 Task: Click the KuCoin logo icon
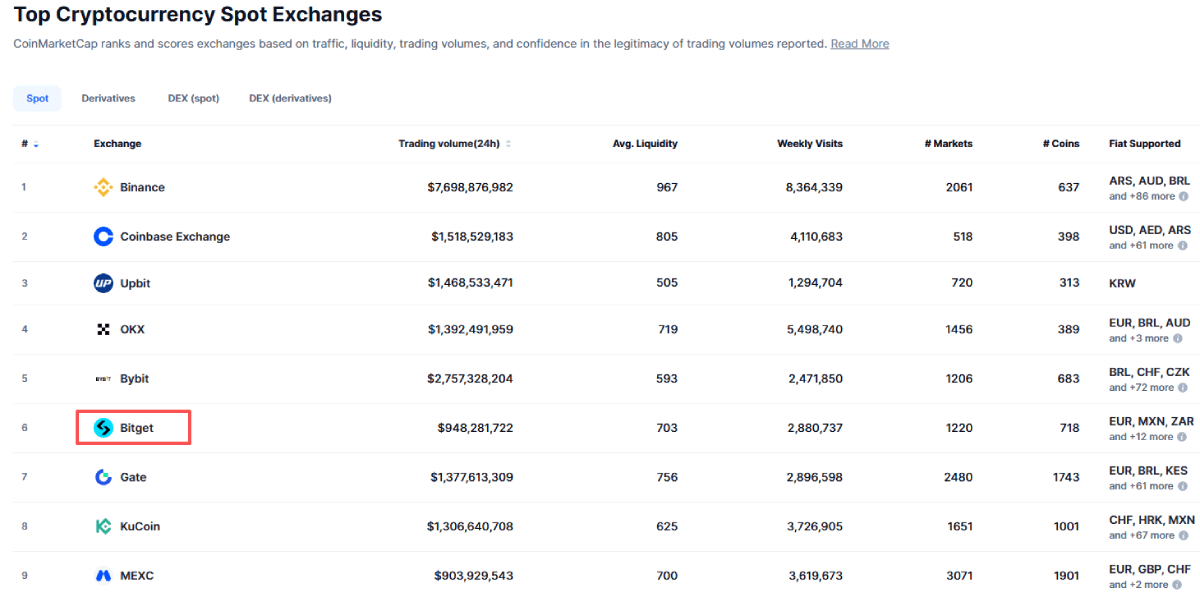103,526
